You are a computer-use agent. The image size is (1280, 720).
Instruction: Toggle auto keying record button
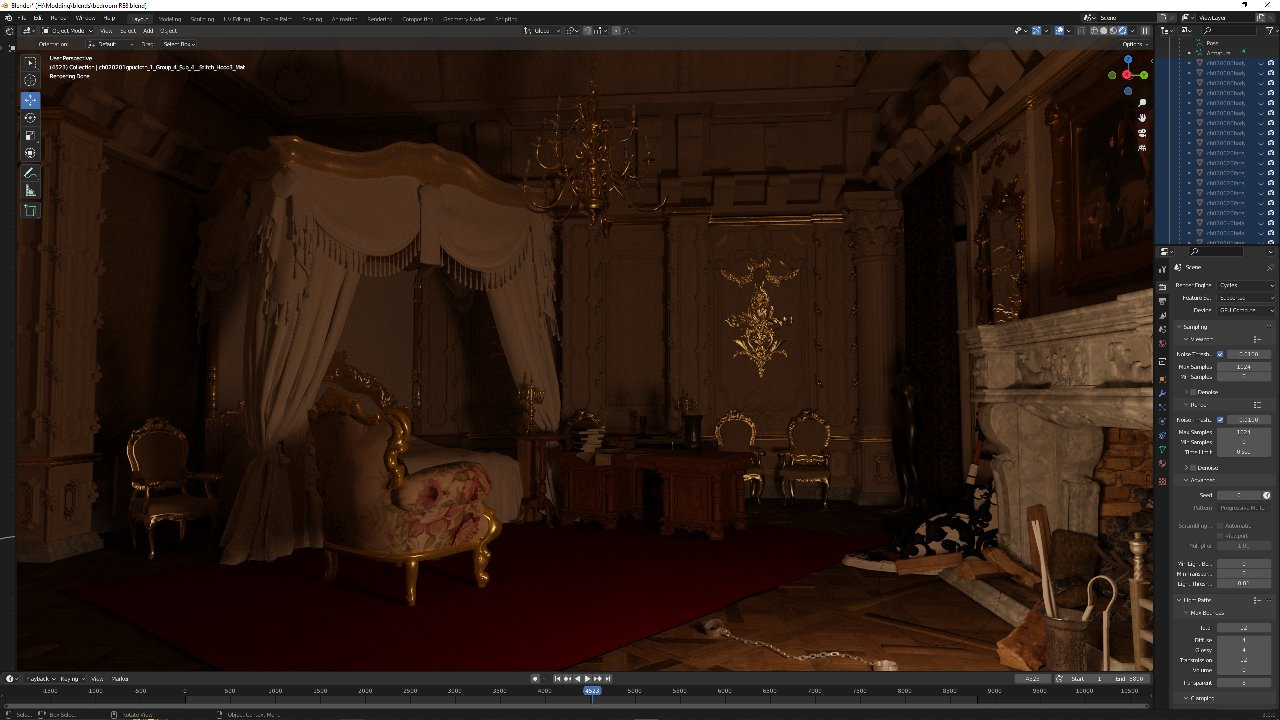click(x=536, y=679)
